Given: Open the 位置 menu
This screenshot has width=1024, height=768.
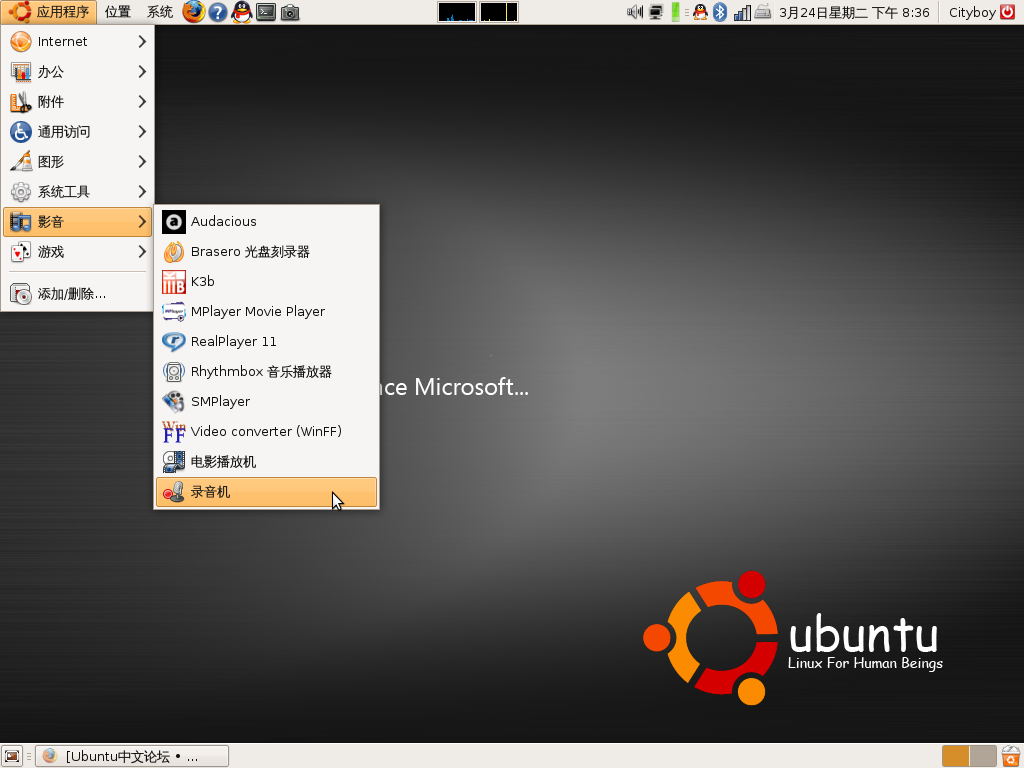Looking at the screenshot, I should pyautogui.click(x=118, y=12).
